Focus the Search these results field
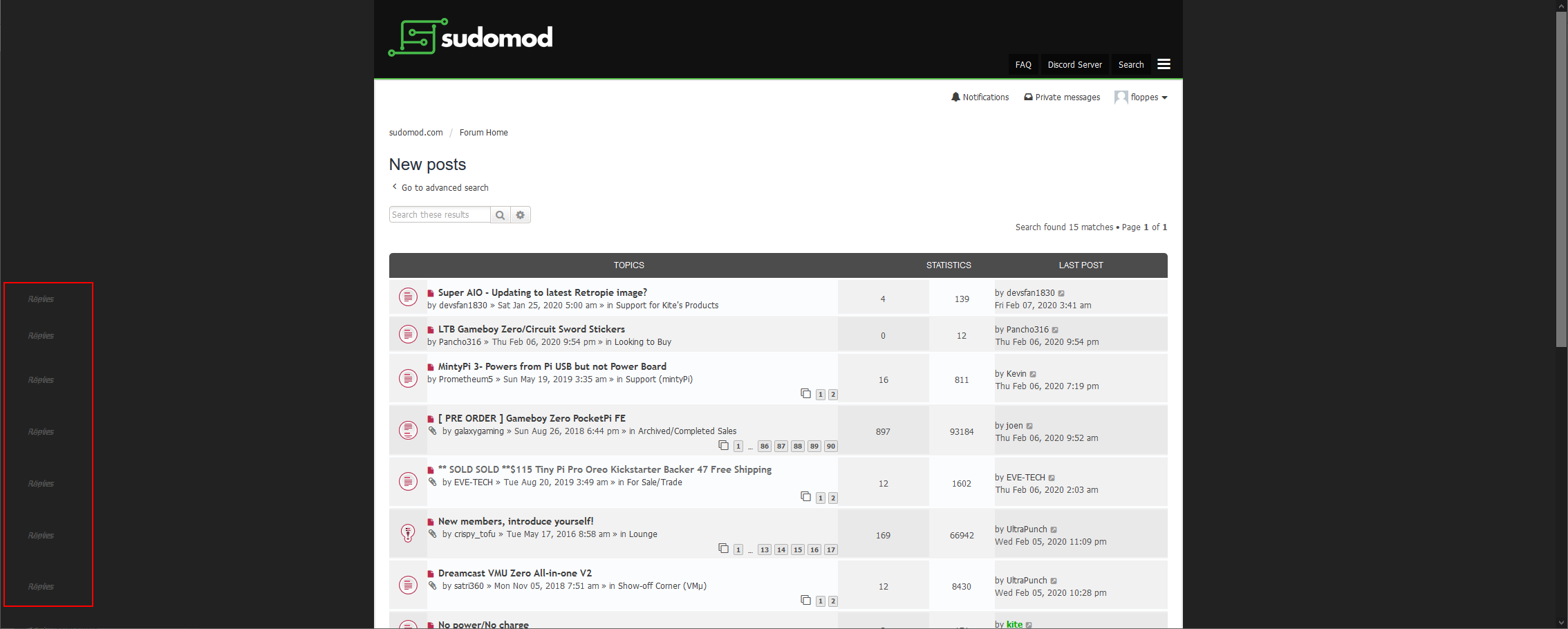1568x629 pixels. [440, 215]
